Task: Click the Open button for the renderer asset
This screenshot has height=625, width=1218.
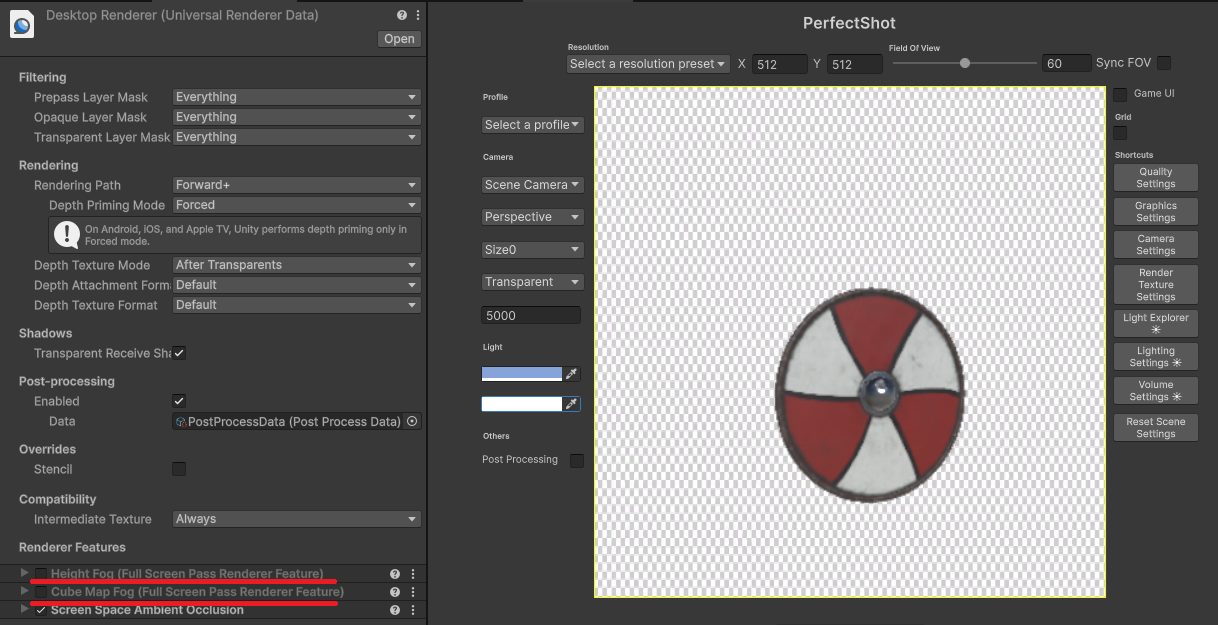Action: [x=399, y=39]
